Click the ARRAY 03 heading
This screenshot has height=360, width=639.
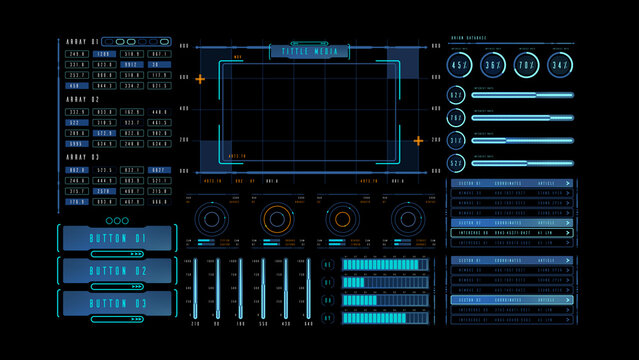point(83,157)
